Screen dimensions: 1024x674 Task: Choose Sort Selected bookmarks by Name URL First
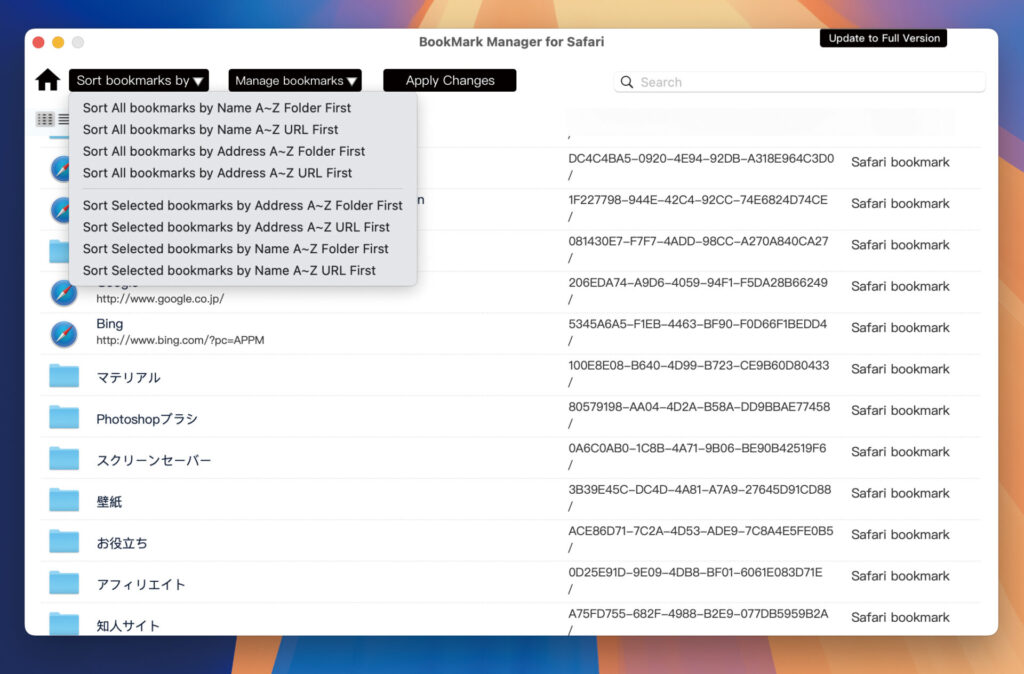[229, 270]
